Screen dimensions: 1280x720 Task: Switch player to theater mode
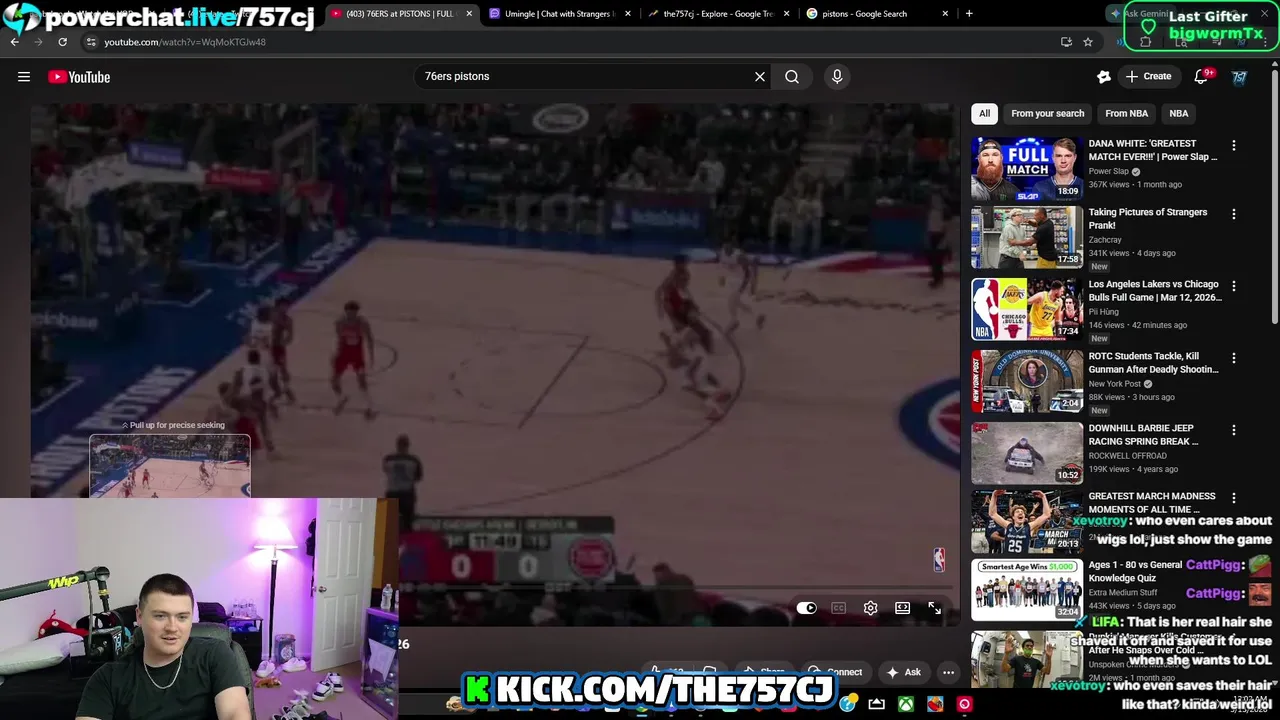(x=903, y=608)
